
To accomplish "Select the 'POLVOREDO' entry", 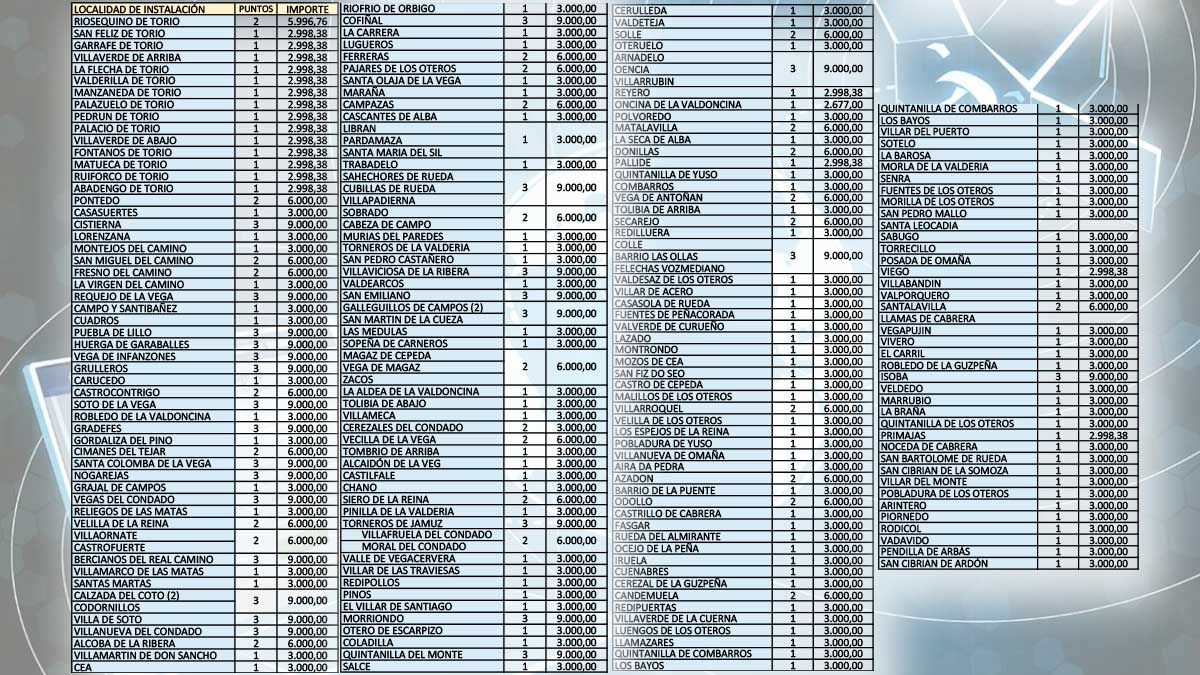I will [x=641, y=116].
